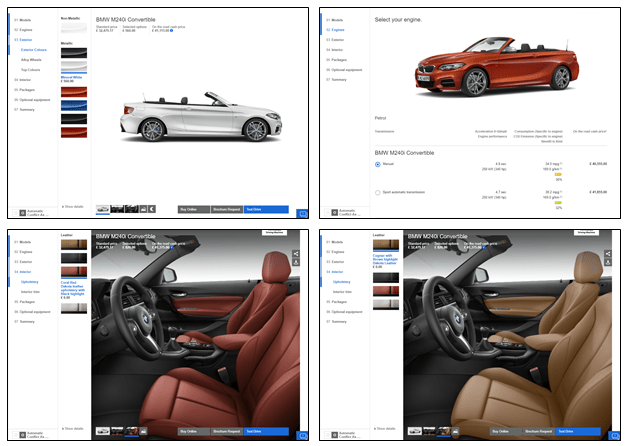
Task: Select Manual transmission radio button
Action: point(377,164)
